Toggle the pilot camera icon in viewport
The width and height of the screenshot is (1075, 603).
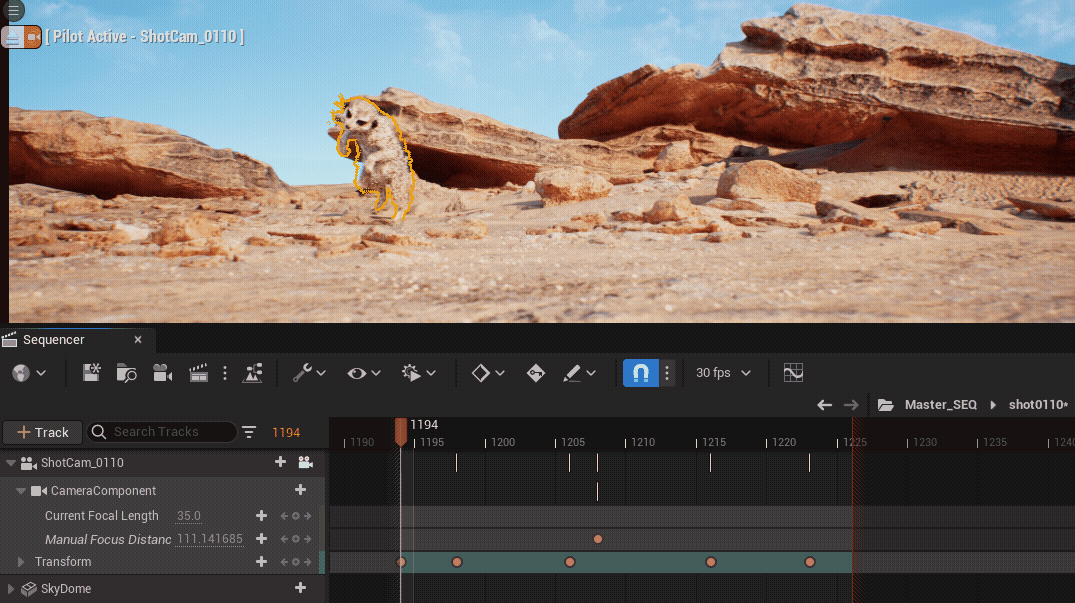click(33, 37)
